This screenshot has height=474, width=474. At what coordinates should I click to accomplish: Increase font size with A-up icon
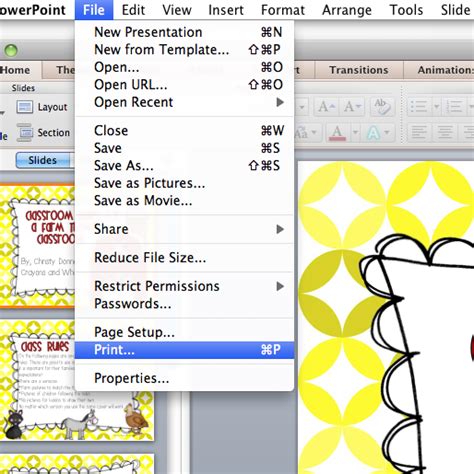tap(326, 107)
